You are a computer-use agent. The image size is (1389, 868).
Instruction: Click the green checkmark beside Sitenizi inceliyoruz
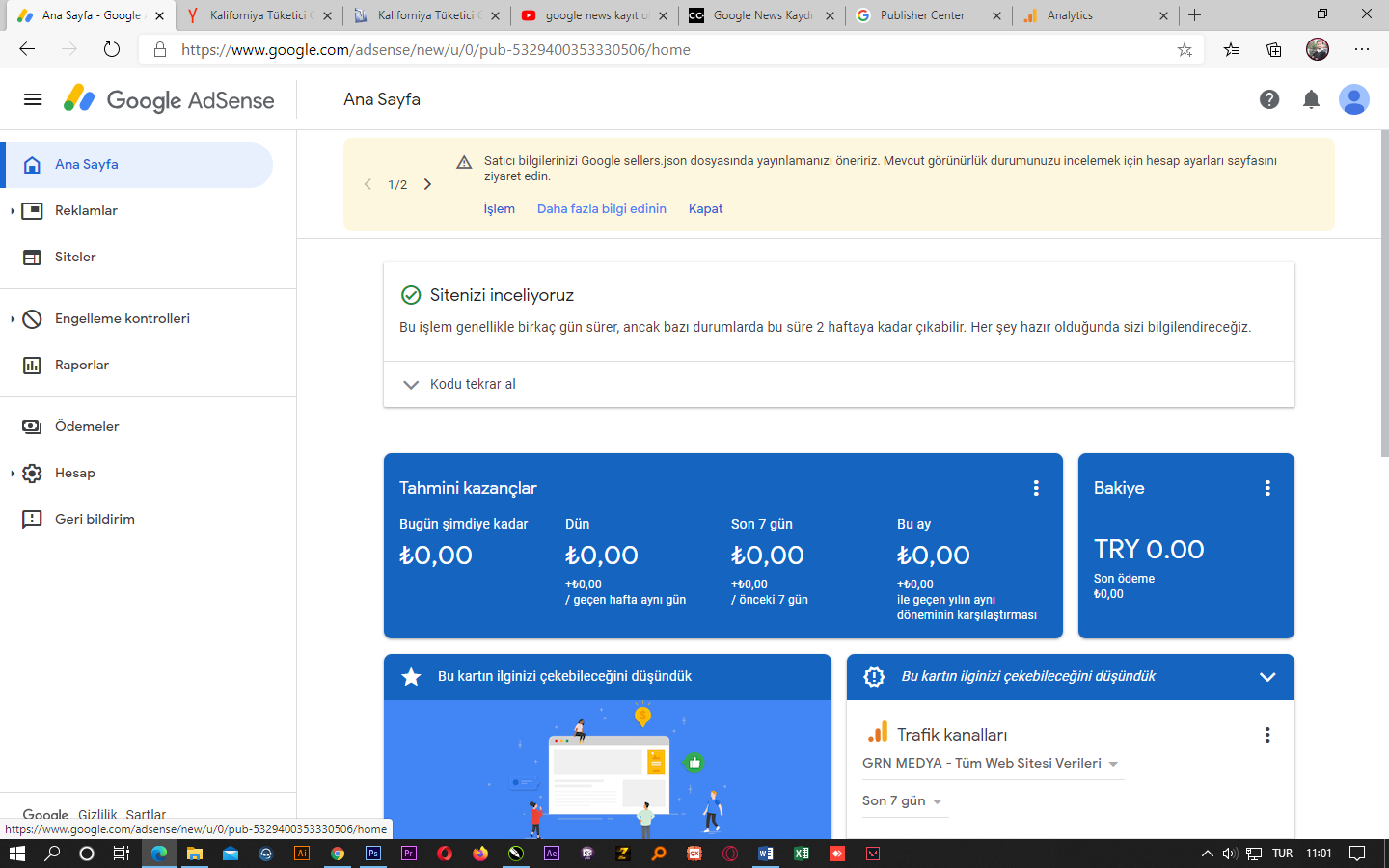(411, 295)
